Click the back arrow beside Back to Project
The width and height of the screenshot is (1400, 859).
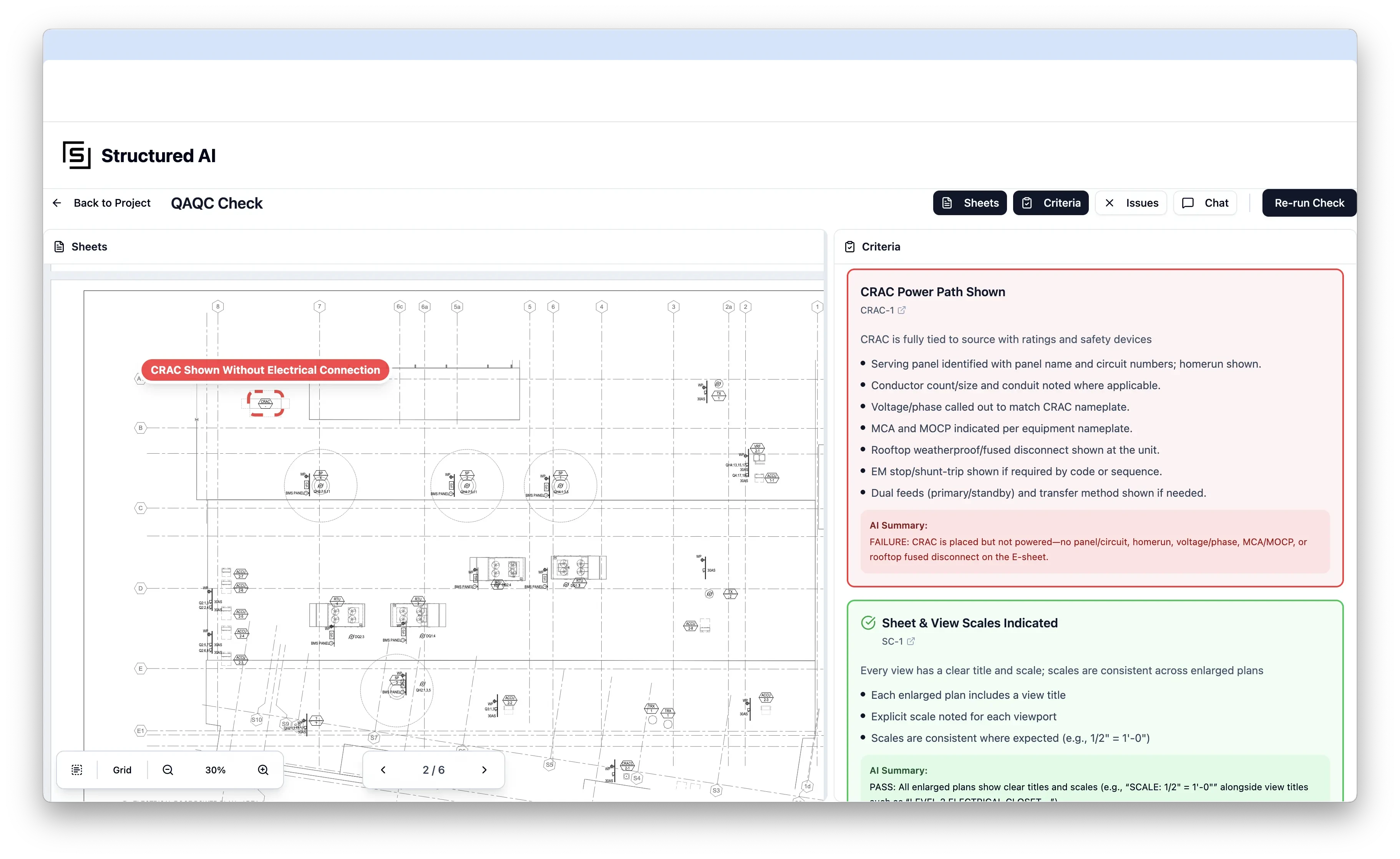tap(57, 203)
